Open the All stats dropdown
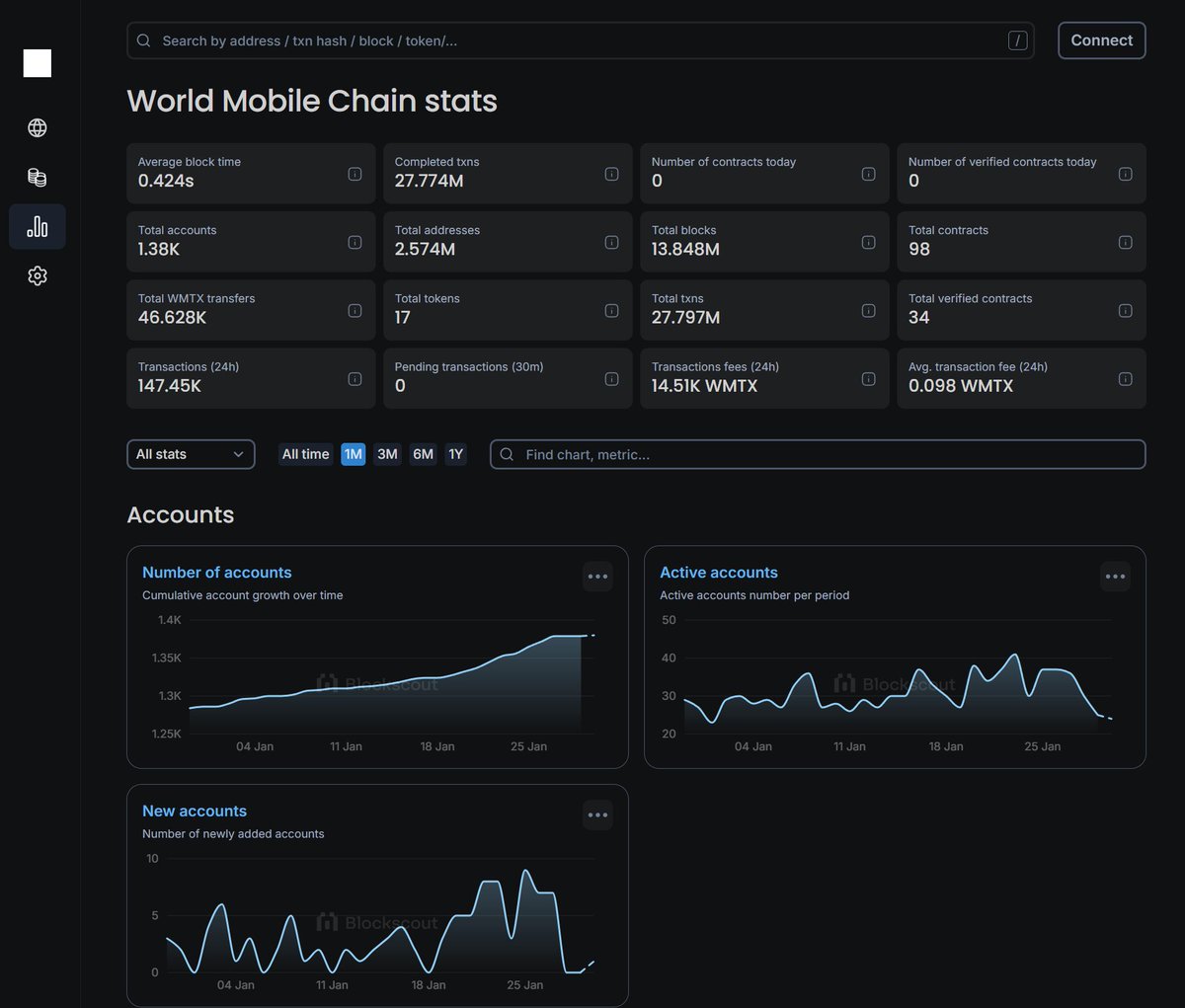1185x1008 pixels. click(191, 454)
